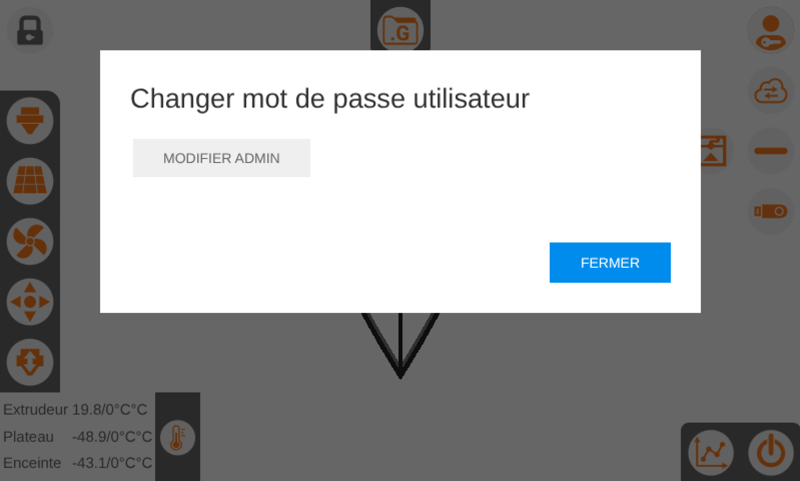The height and width of the screenshot is (481, 800).
Task: Open the G-code files folder icon
Action: [401, 29]
